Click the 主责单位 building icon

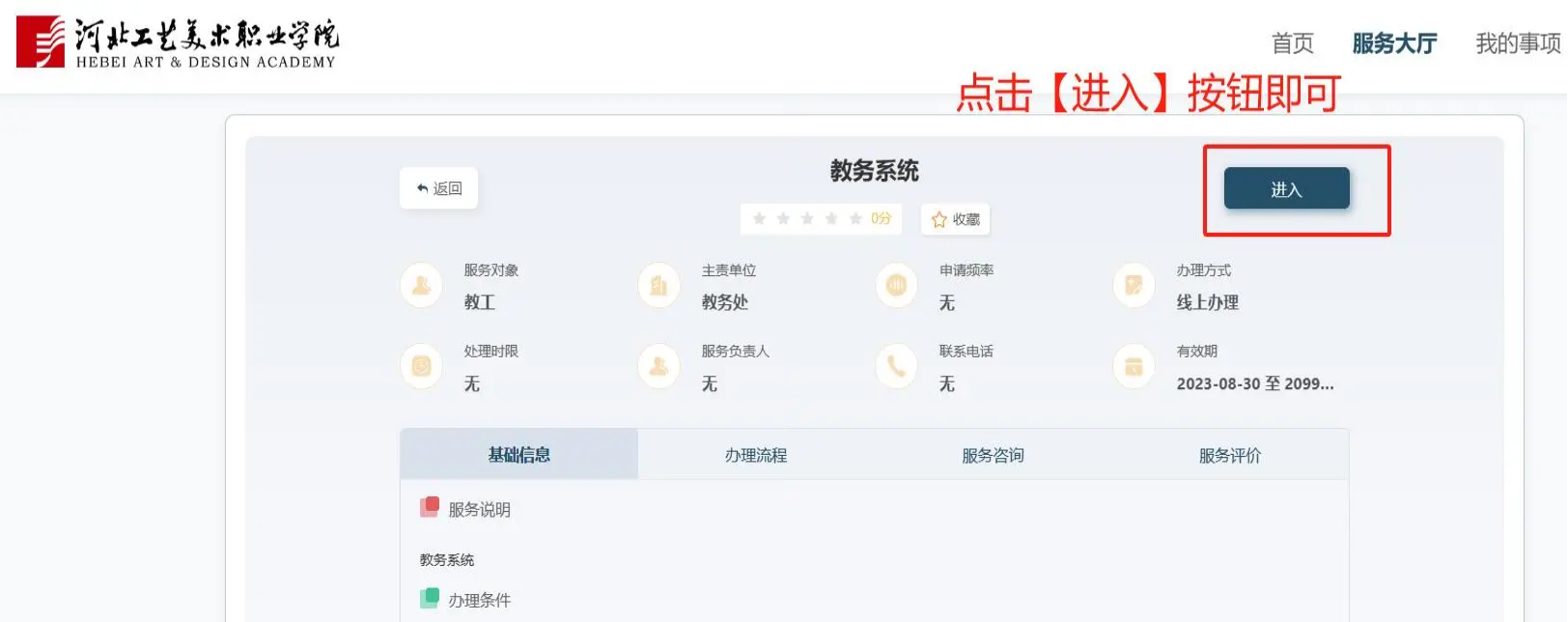[658, 286]
